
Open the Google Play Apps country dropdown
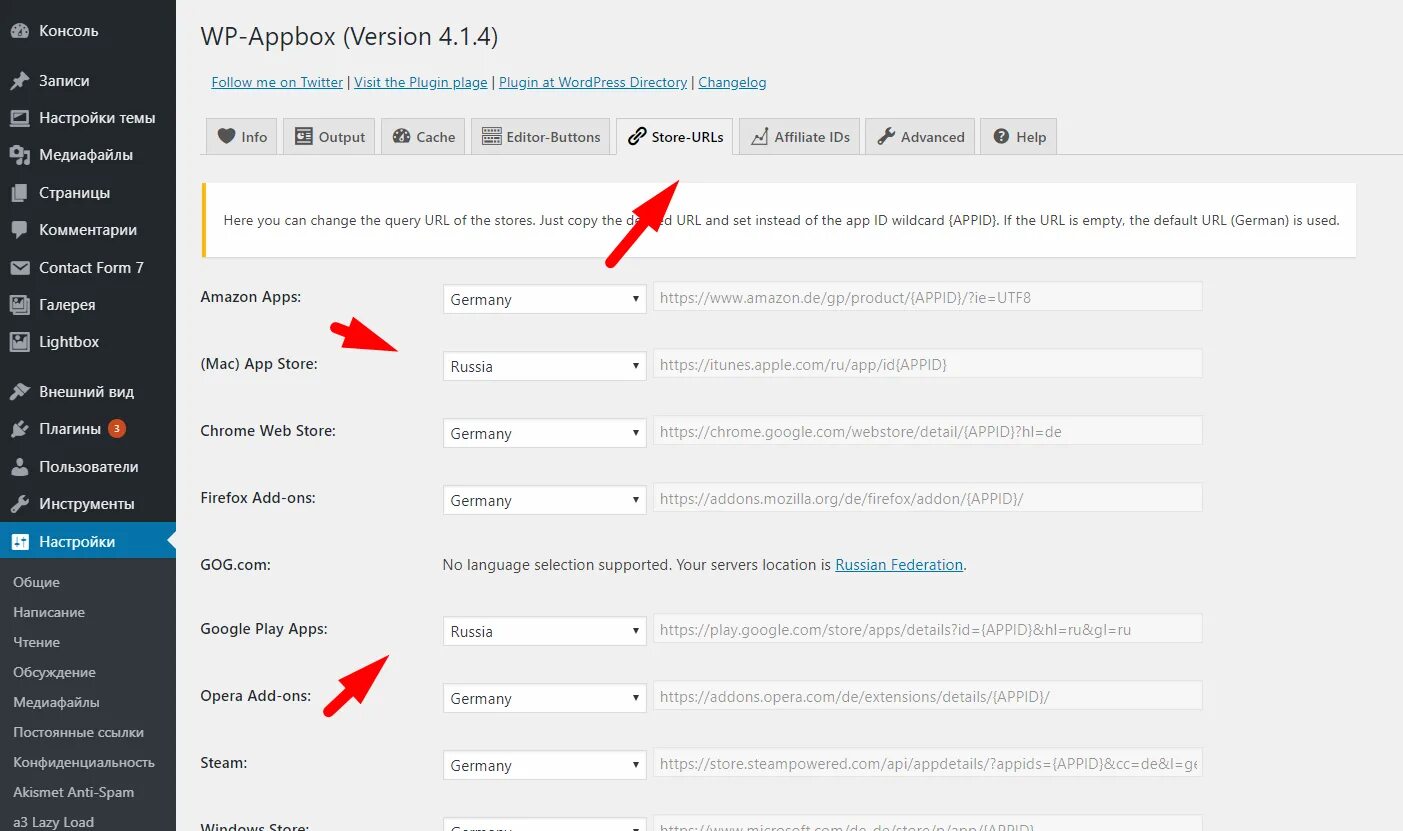click(544, 631)
